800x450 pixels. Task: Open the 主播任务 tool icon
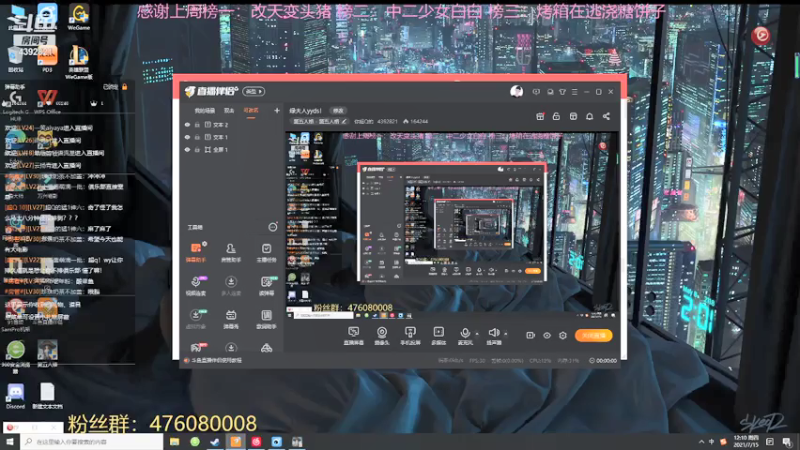266,252
